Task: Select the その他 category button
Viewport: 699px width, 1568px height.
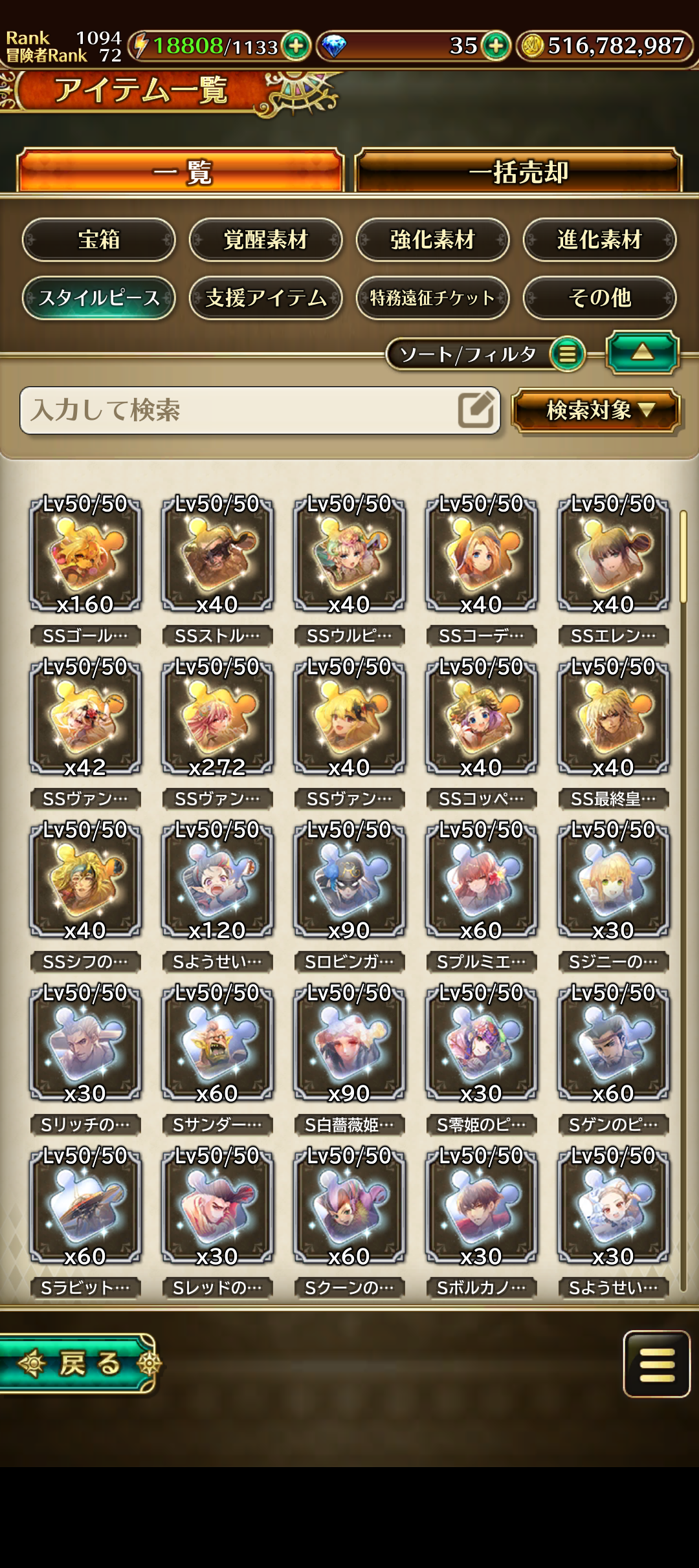Action: pyautogui.click(x=600, y=298)
